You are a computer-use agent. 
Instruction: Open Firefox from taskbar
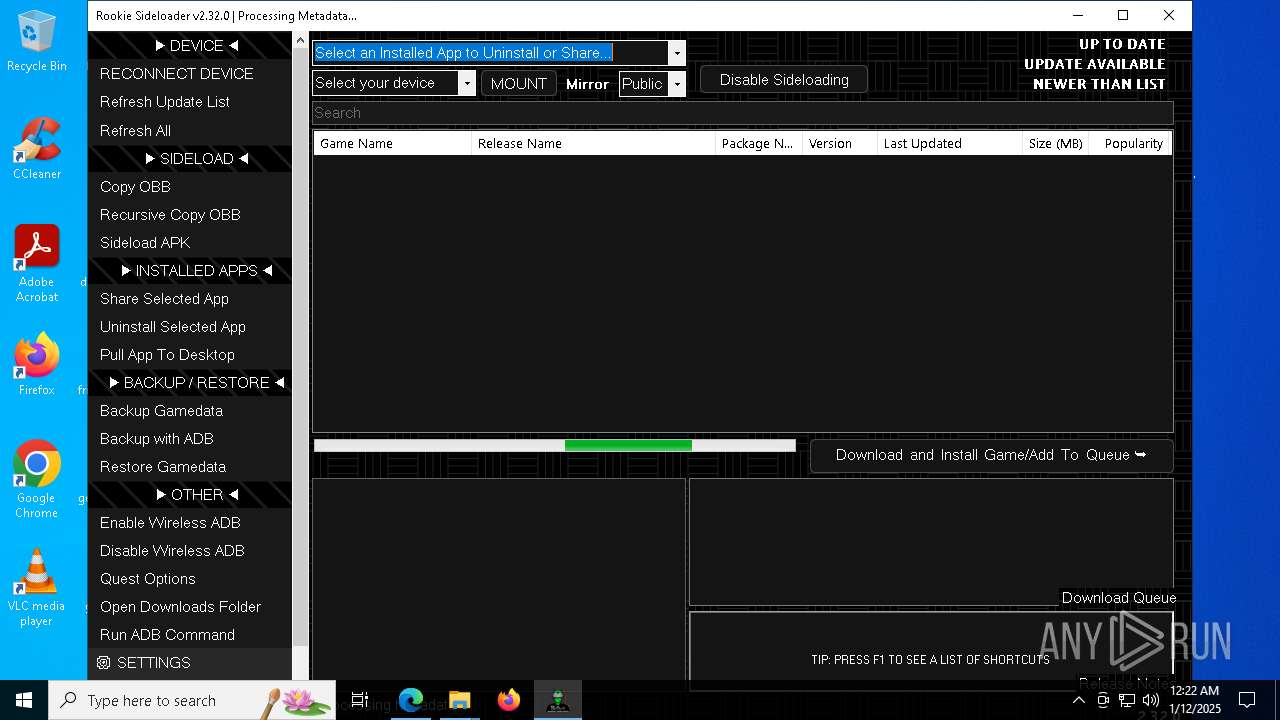point(509,700)
